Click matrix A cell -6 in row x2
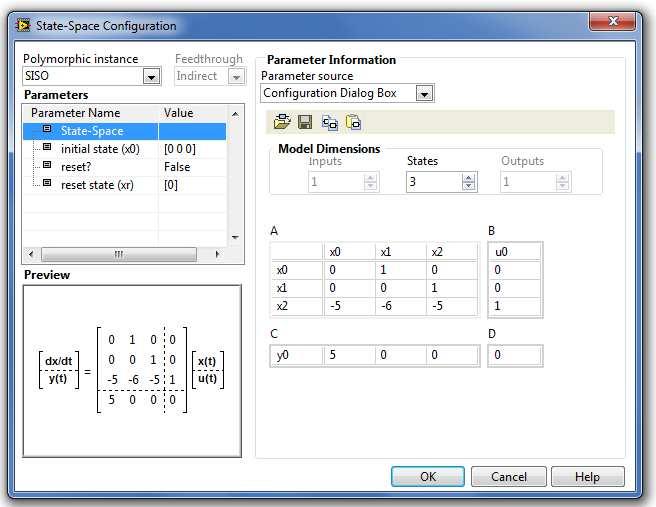The height and width of the screenshot is (507, 656). tap(400, 306)
